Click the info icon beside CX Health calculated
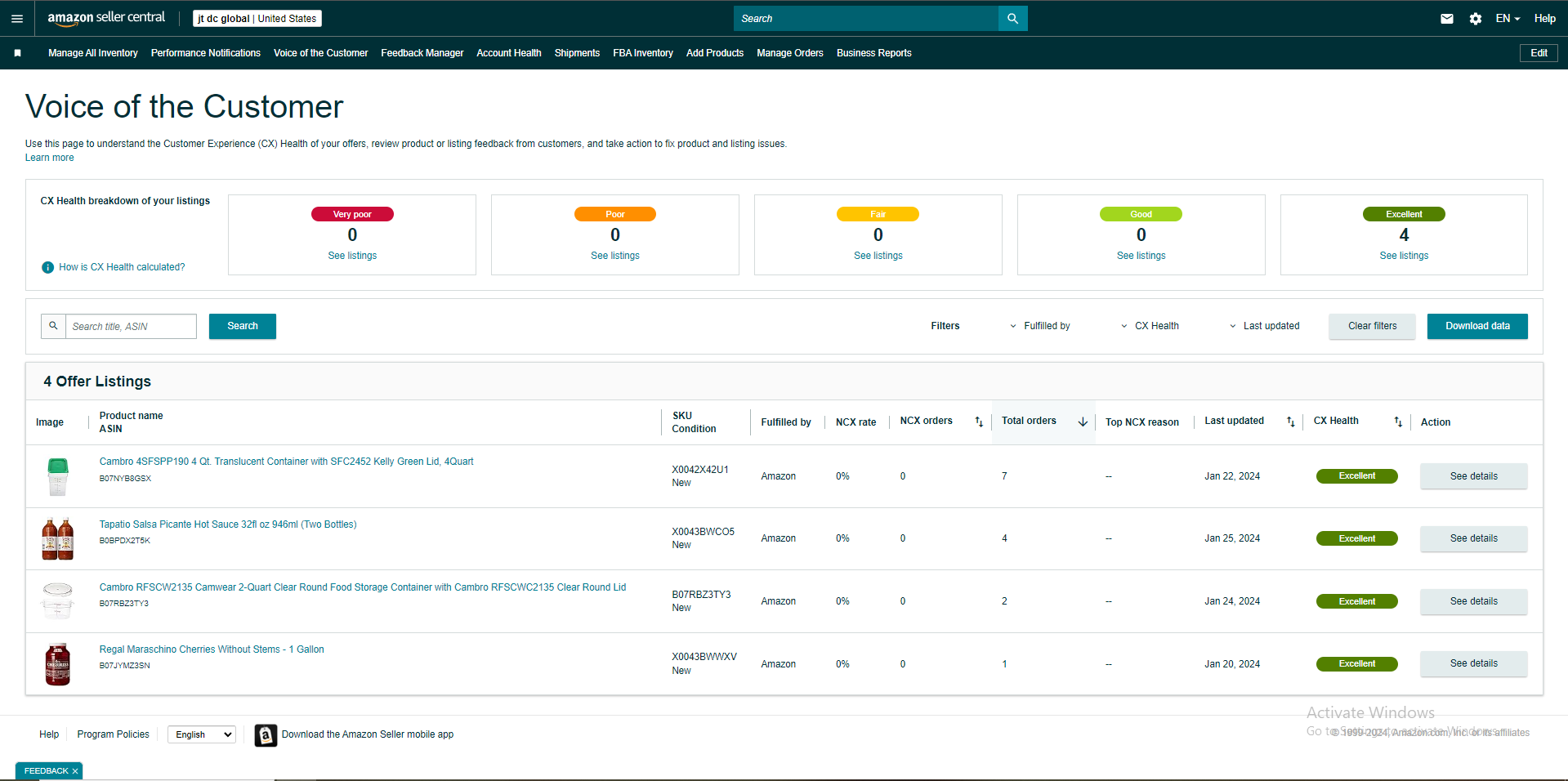The width and height of the screenshot is (1568, 781). pos(47,267)
